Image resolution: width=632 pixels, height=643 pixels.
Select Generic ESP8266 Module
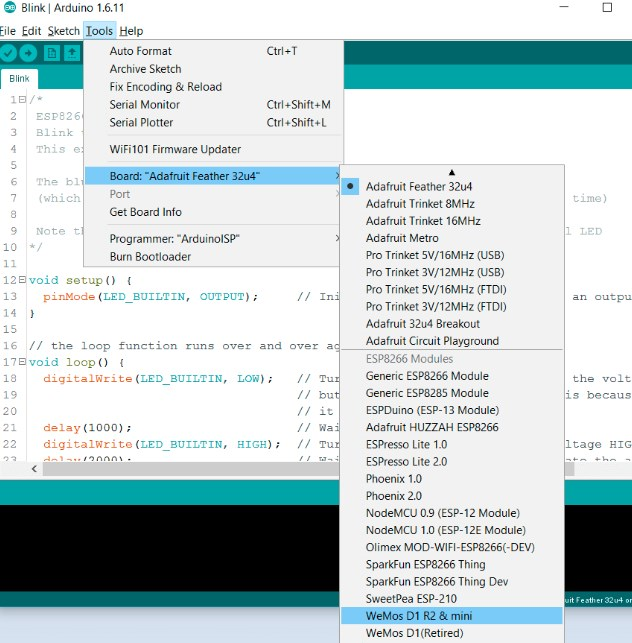pos(453,376)
